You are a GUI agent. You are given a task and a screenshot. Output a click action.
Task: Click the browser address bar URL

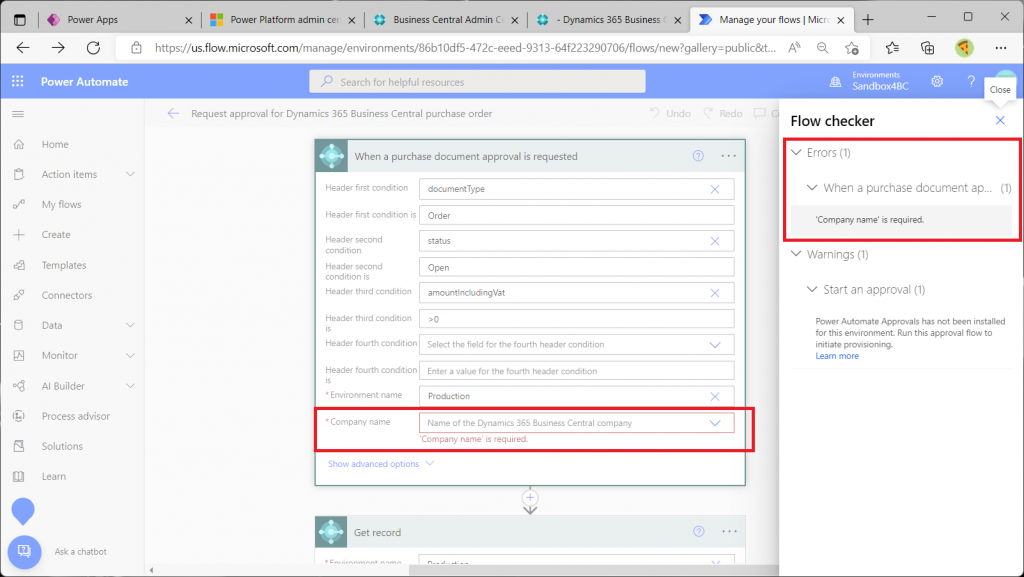point(465,48)
